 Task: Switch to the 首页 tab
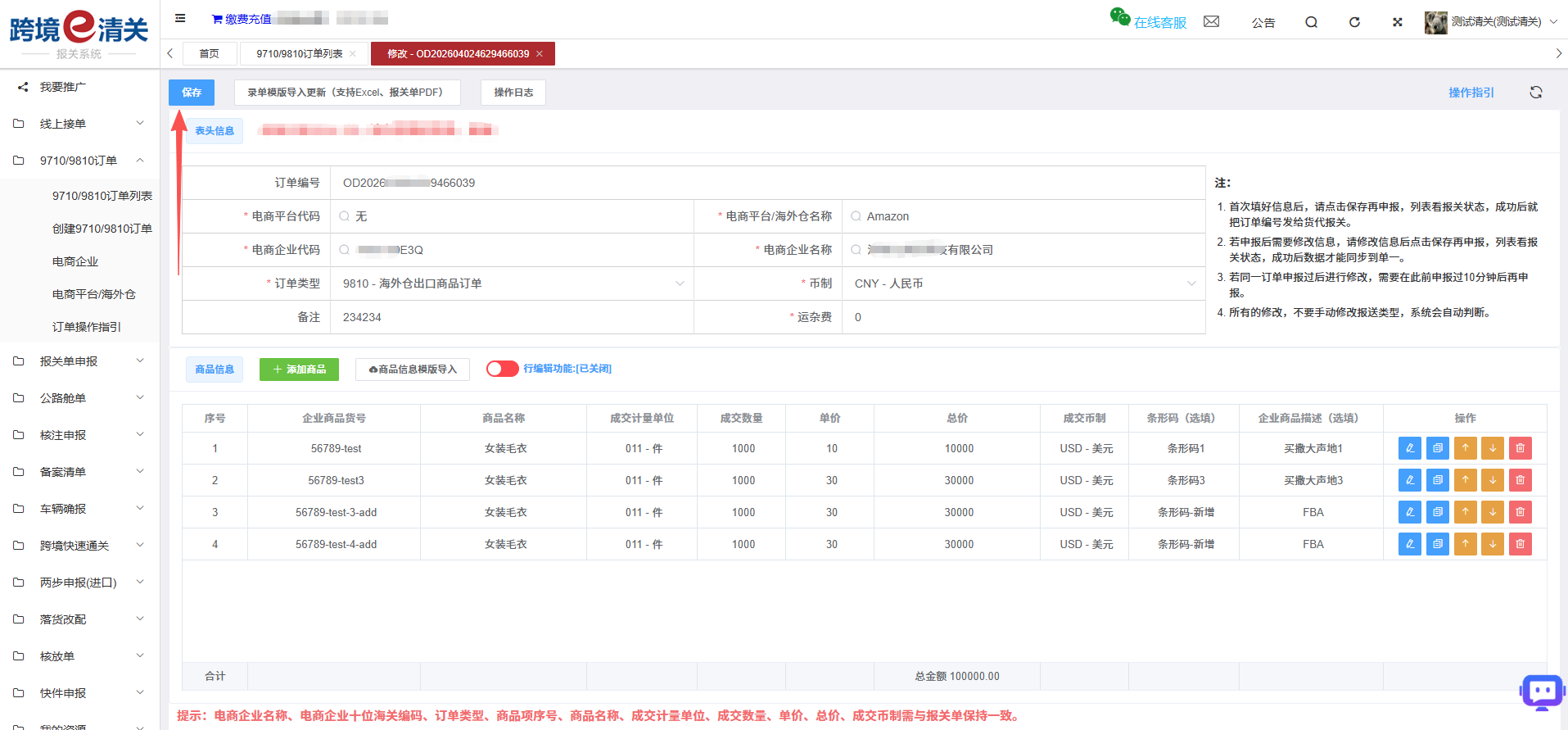210,54
